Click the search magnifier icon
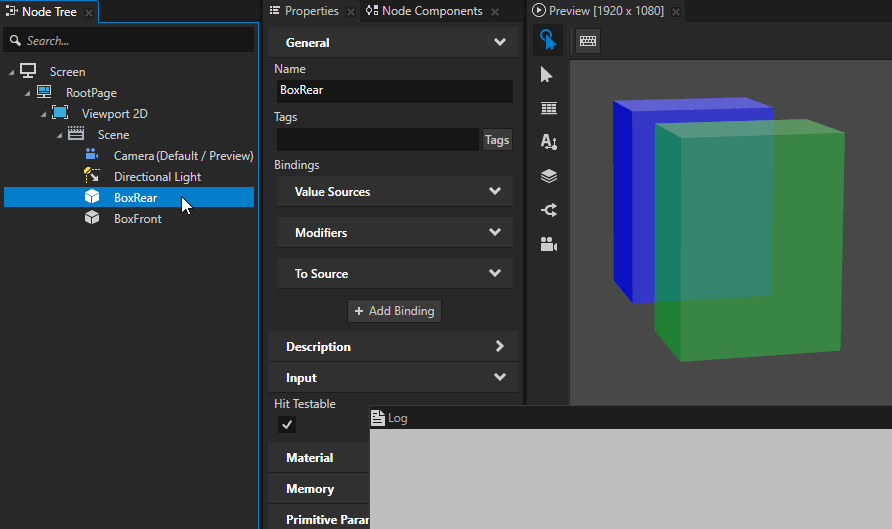The image size is (892, 529). [x=15, y=40]
